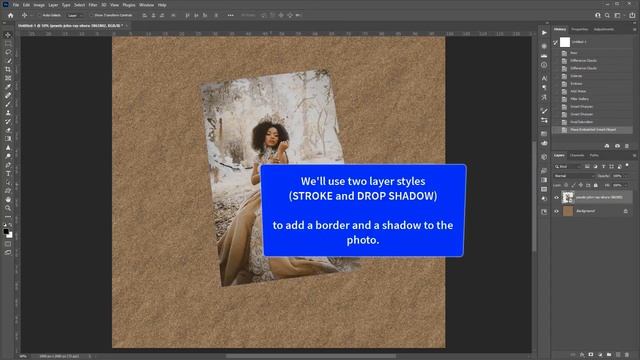Open the layer Opacity dropdown value
The width and height of the screenshot is (640, 360).
click(x=620, y=176)
